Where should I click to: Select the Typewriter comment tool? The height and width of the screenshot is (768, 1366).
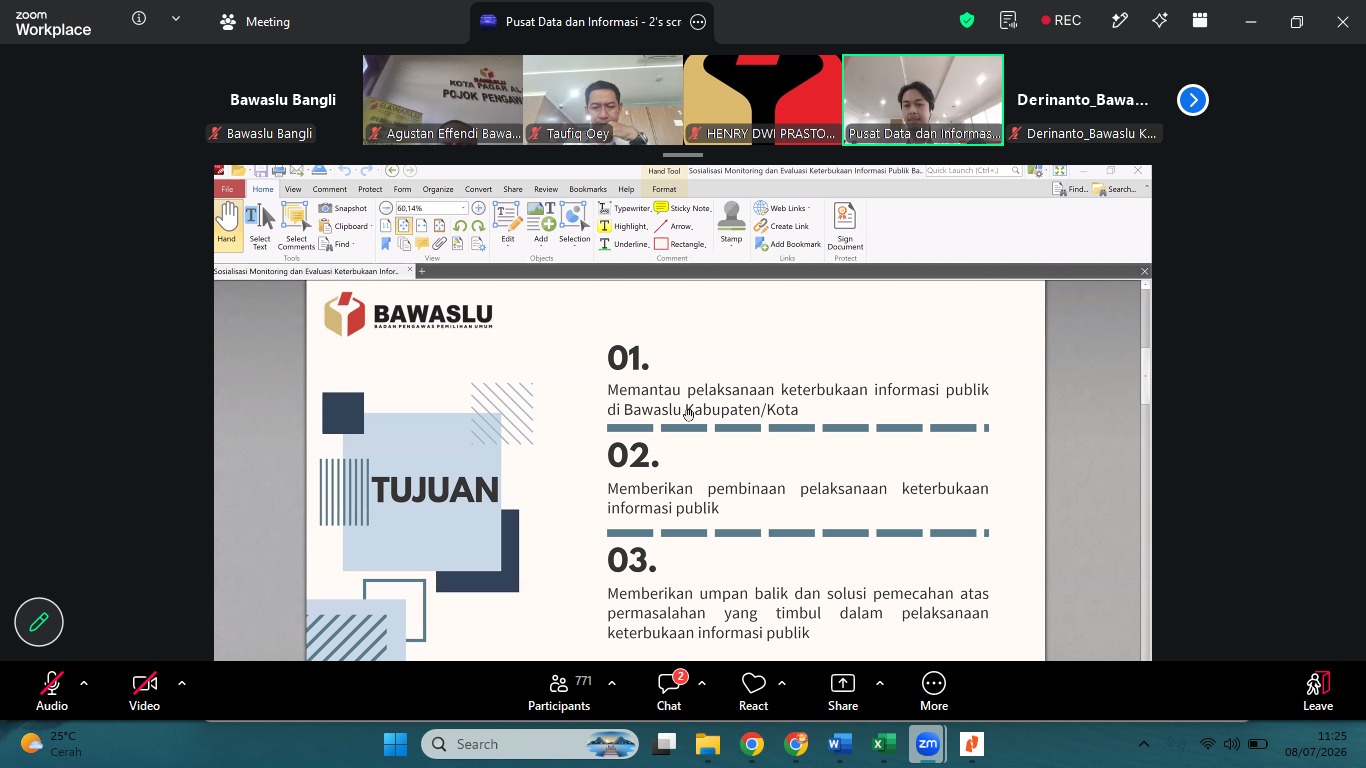tap(625, 208)
